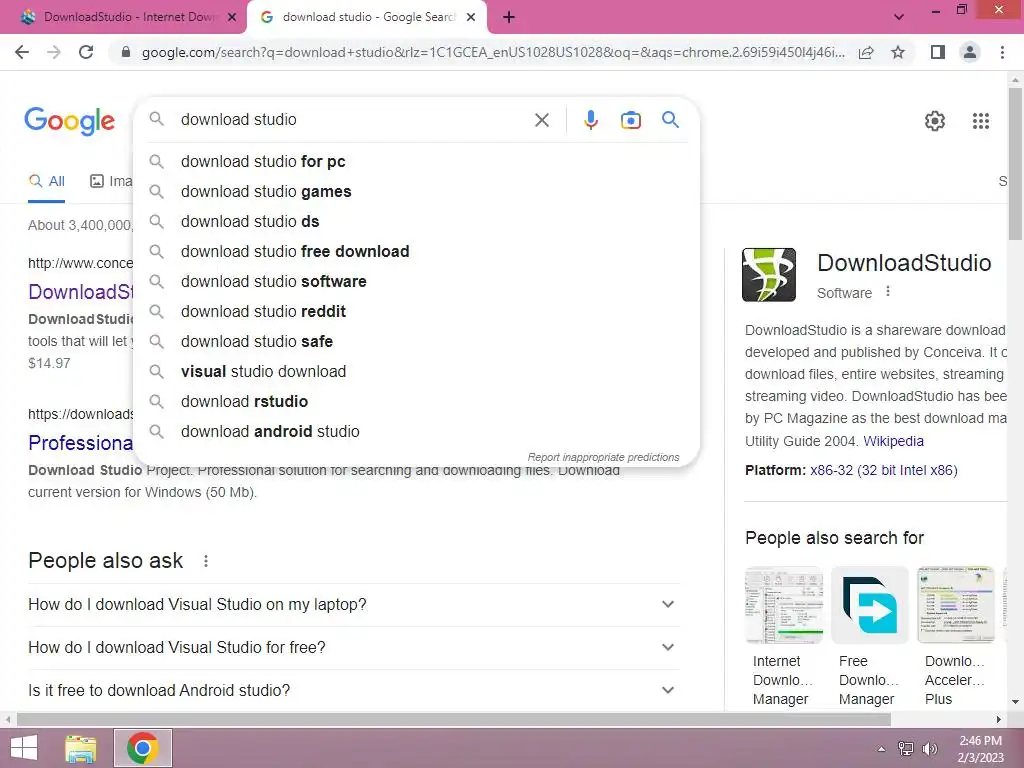Open the Wikipedia source link
This screenshot has width=1024, height=768.
[893, 441]
